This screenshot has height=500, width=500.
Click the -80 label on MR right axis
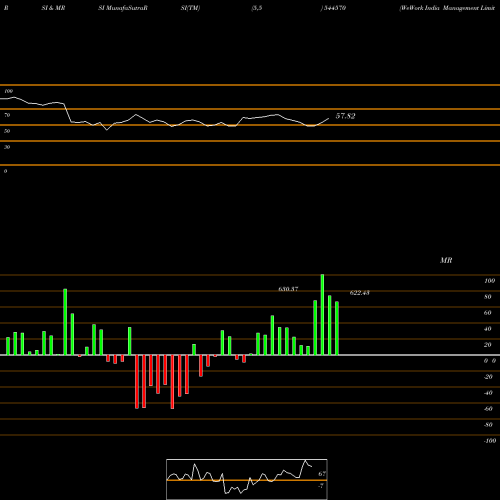488,425
